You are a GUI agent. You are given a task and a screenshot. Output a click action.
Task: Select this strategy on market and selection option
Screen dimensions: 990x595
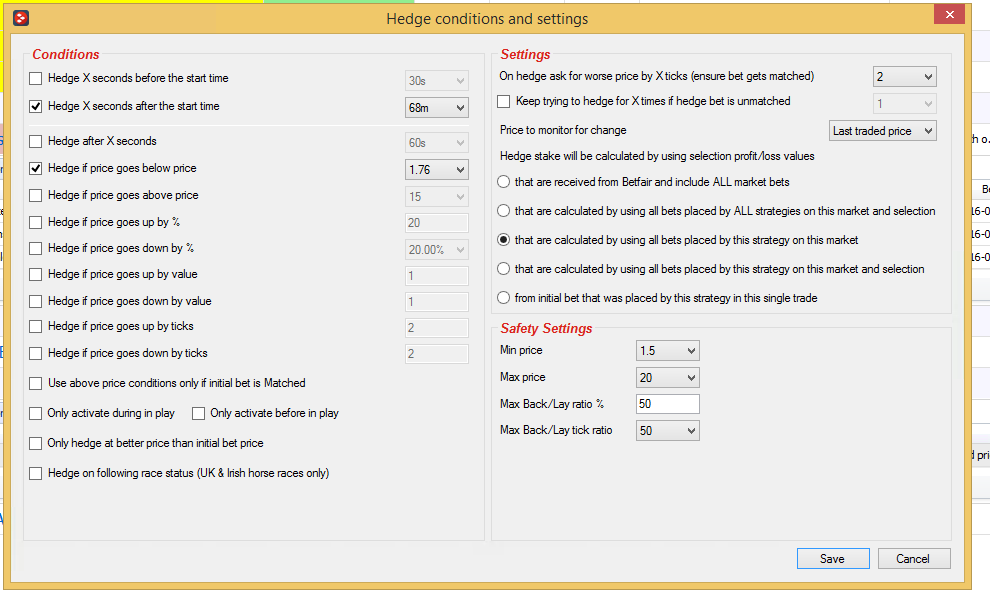point(503,269)
